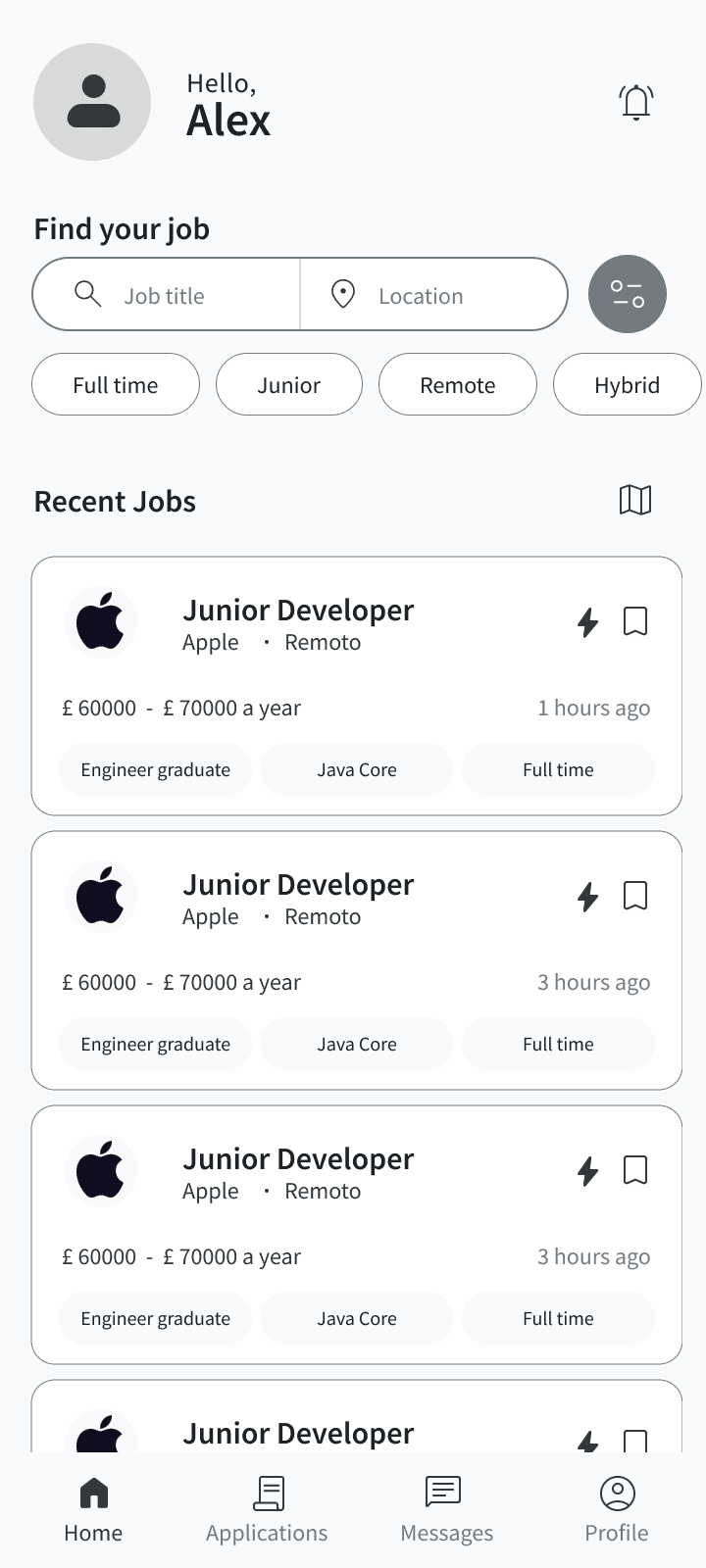Image resolution: width=706 pixels, height=1568 pixels.
Task: Click Apple logo on first job card
Action: (x=100, y=621)
